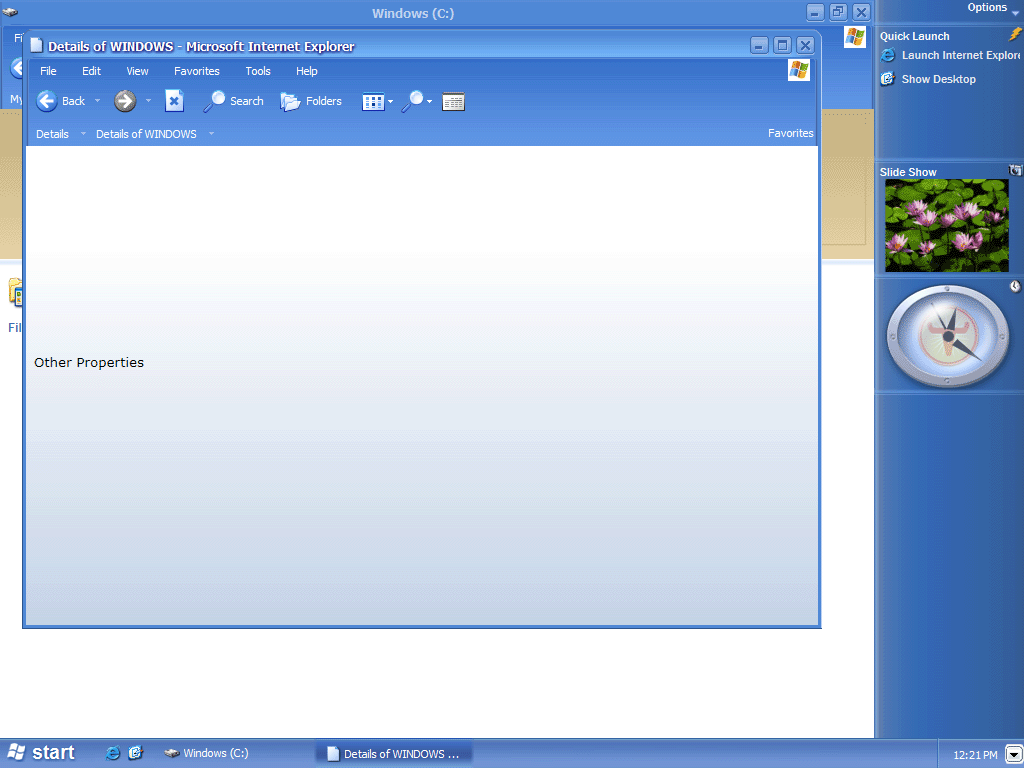Viewport: 1024px width, 768px height.
Task: Click the Forward arrow icon in Internet Explorer
Action: [125, 101]
